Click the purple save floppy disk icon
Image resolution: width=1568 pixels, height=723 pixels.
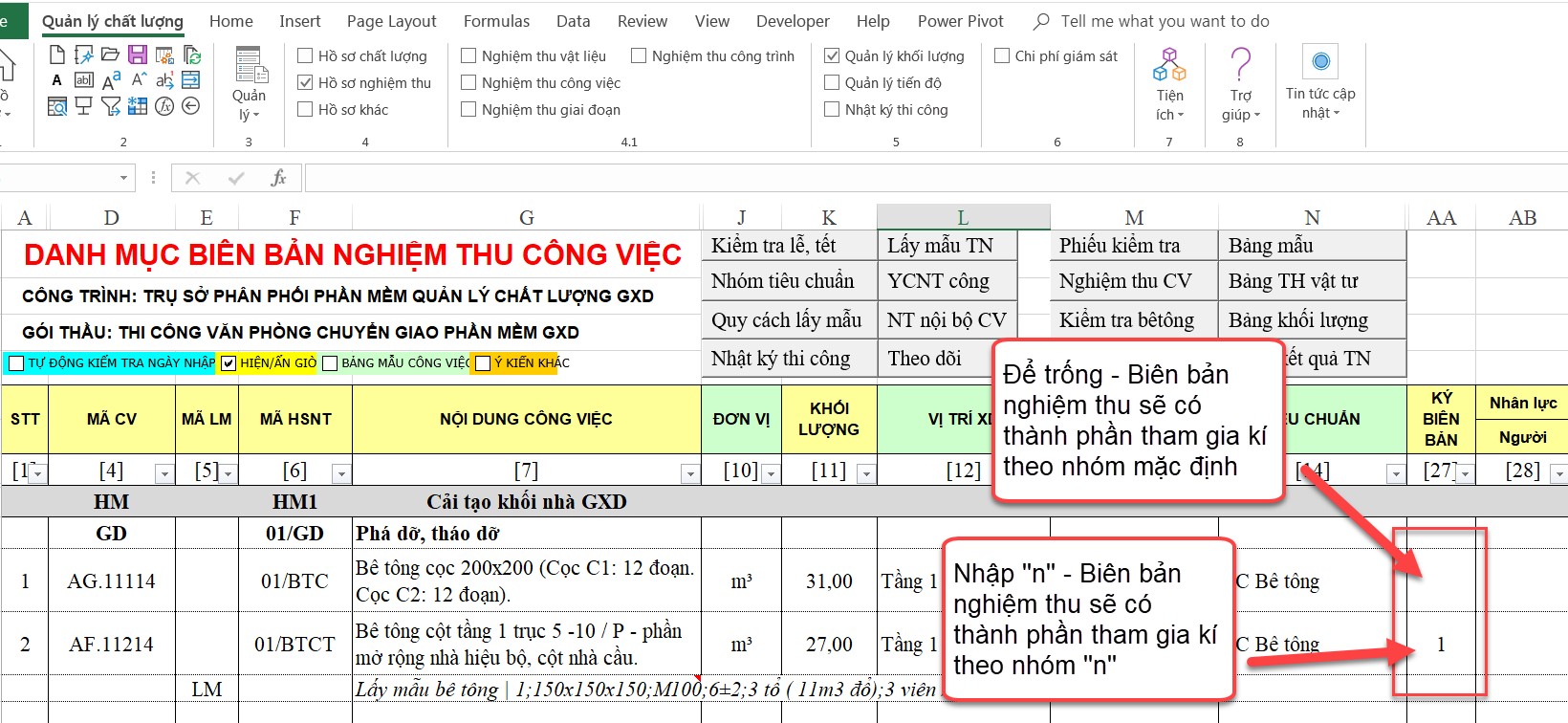coord(138,55)
